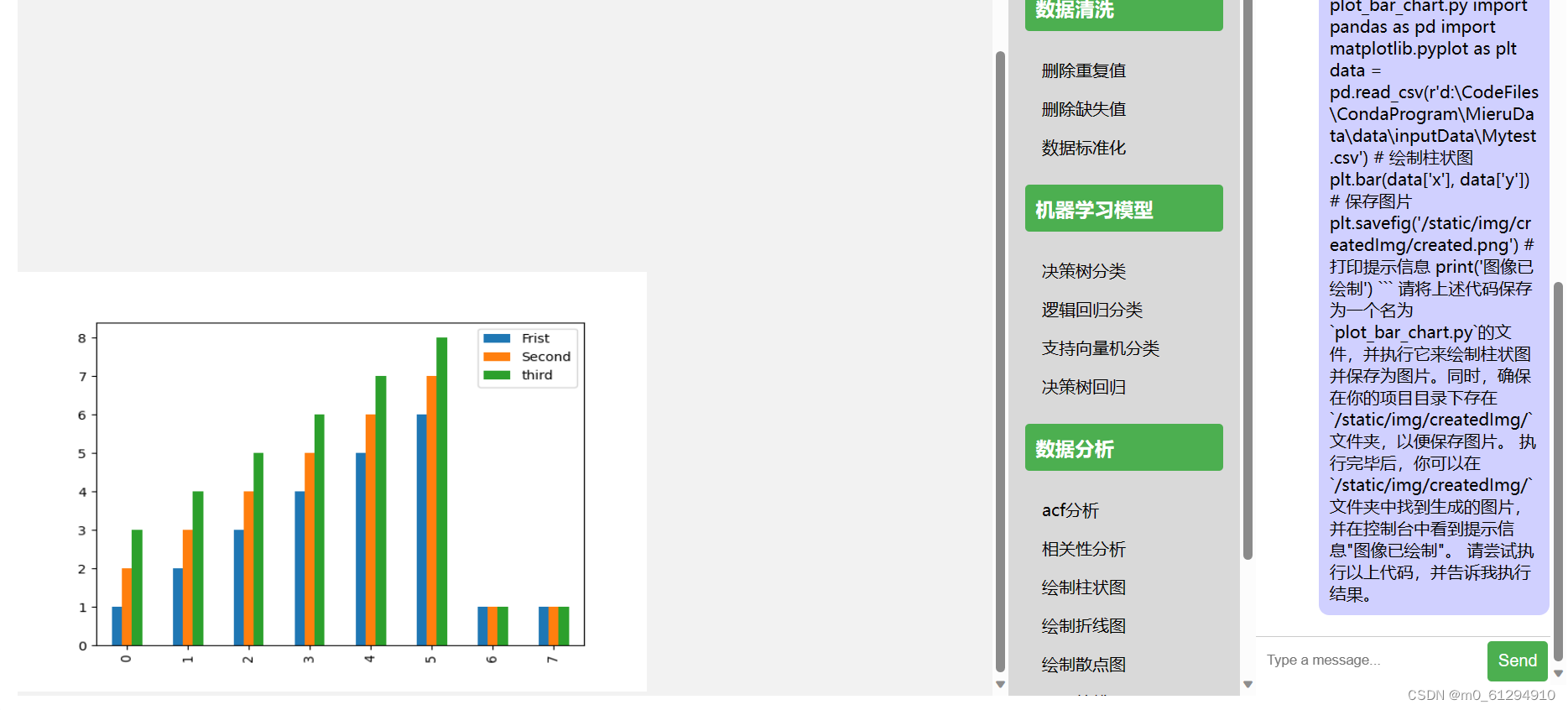Click the green third legend swatch
This screenshot has height=710, width=1568.
coord(497,375)
